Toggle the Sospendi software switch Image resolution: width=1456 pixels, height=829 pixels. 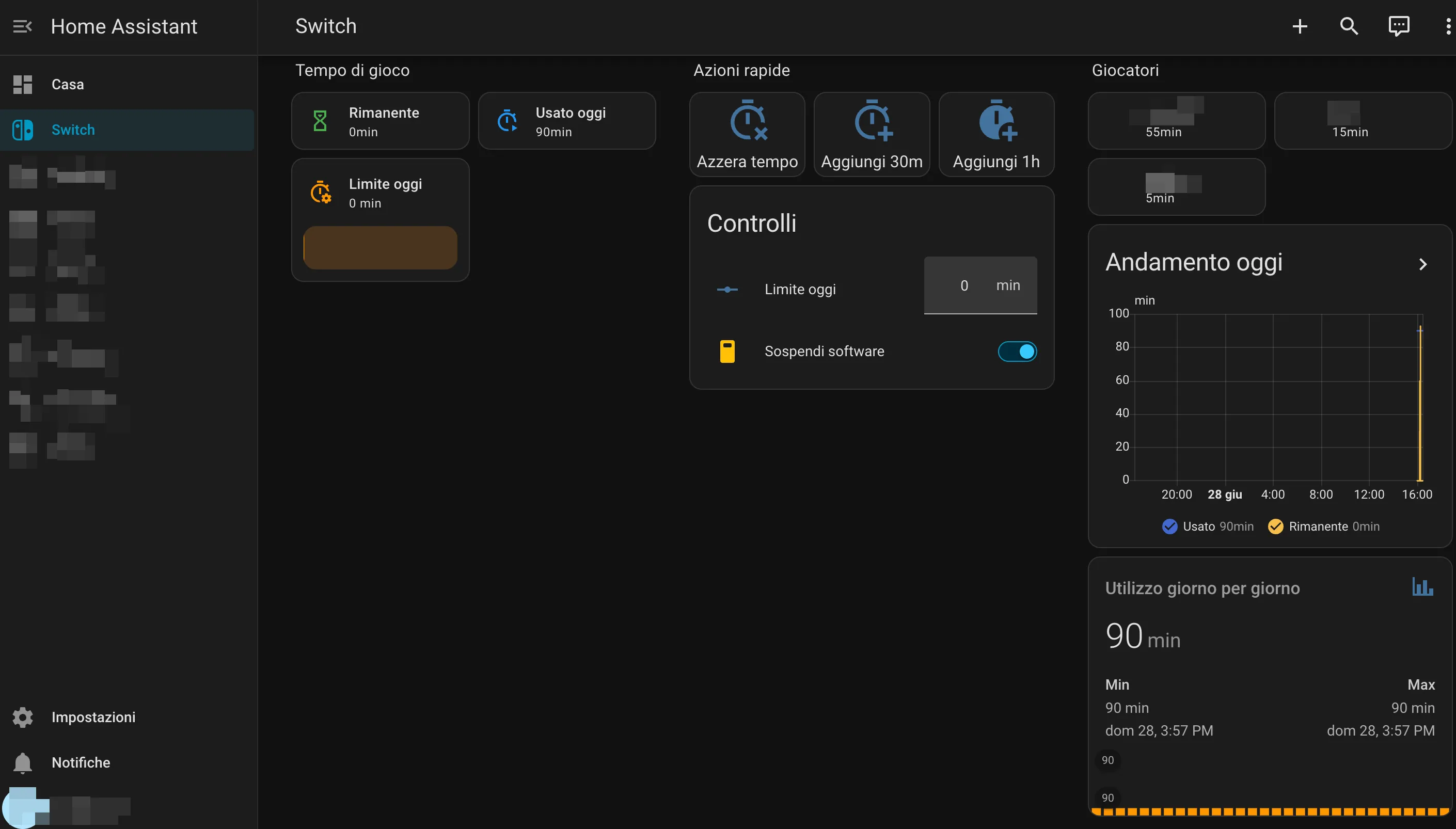(x=1017, y=352)
